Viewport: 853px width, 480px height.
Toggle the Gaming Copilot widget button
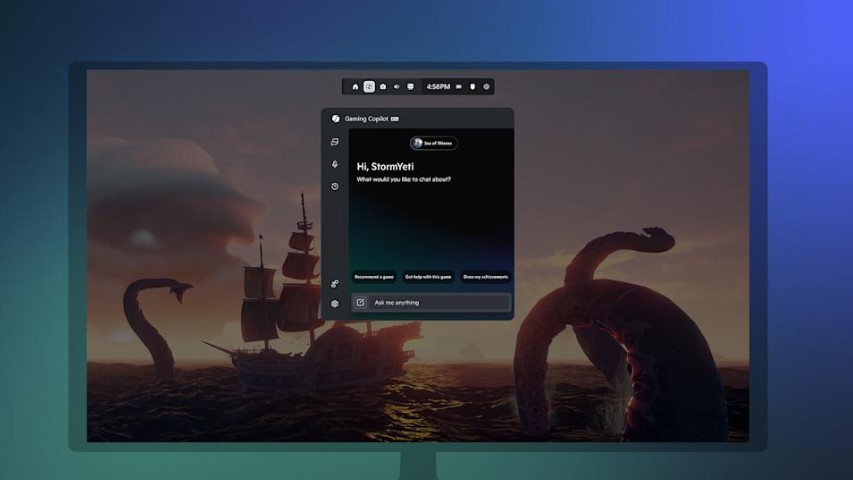(x=369, y=87)
